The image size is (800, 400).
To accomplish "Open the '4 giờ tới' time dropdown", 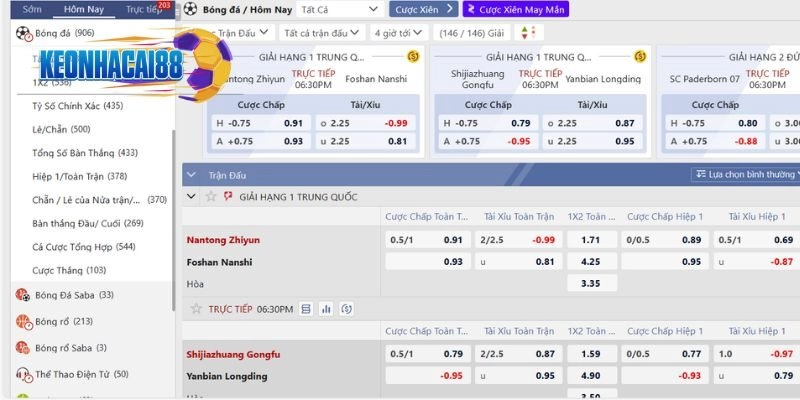I will click(398, 32).
